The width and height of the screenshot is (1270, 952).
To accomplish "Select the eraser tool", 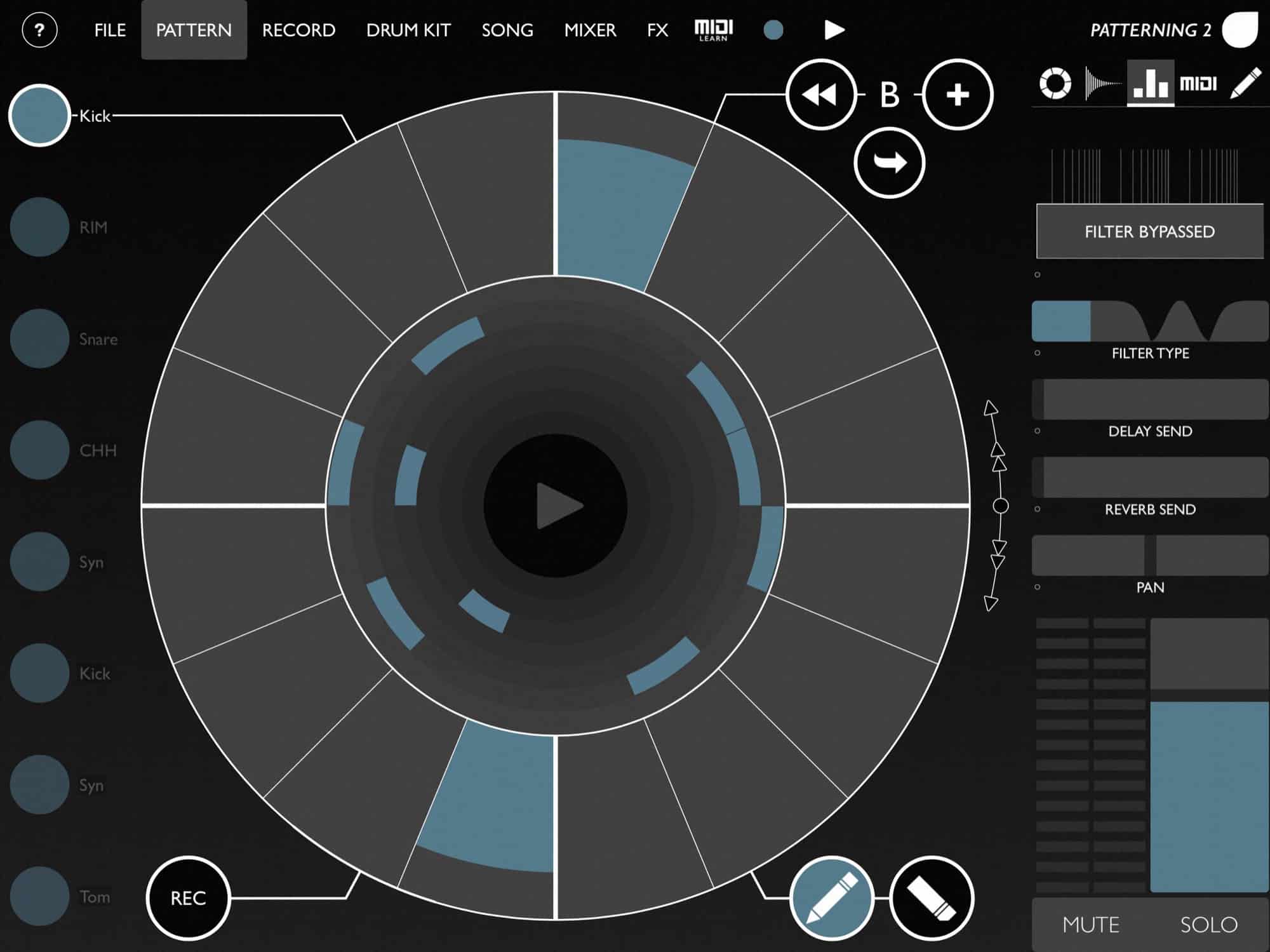I will 931,897.
